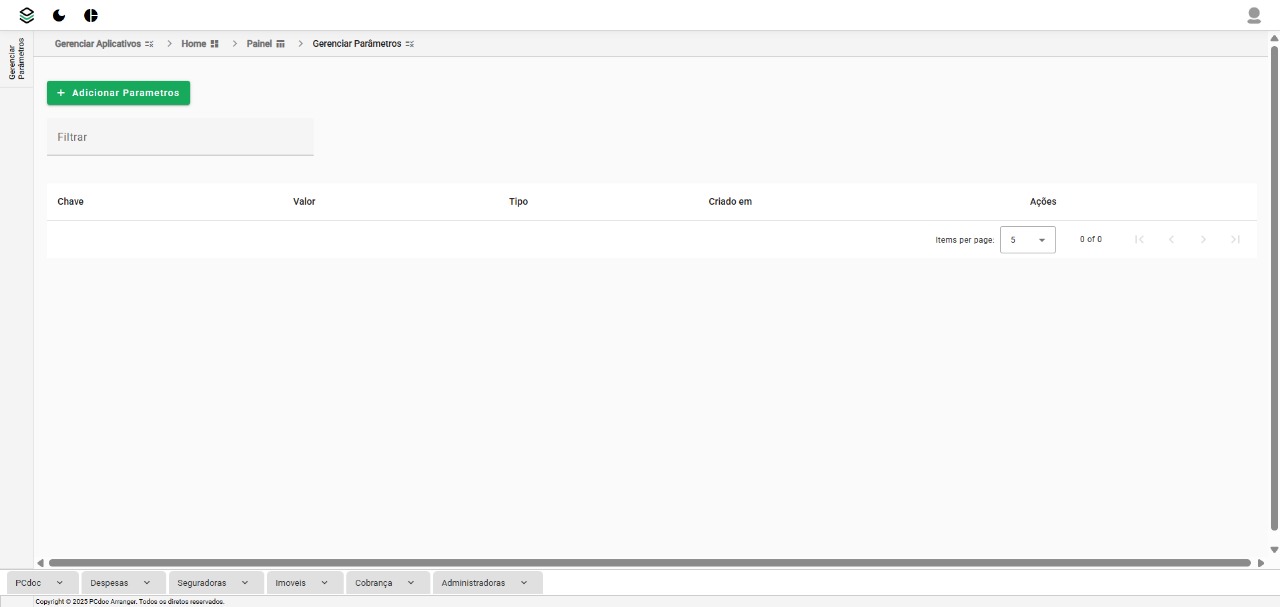Go to the previous page arrow
Screen dimensions: 1280x607
coord(1171,240)
